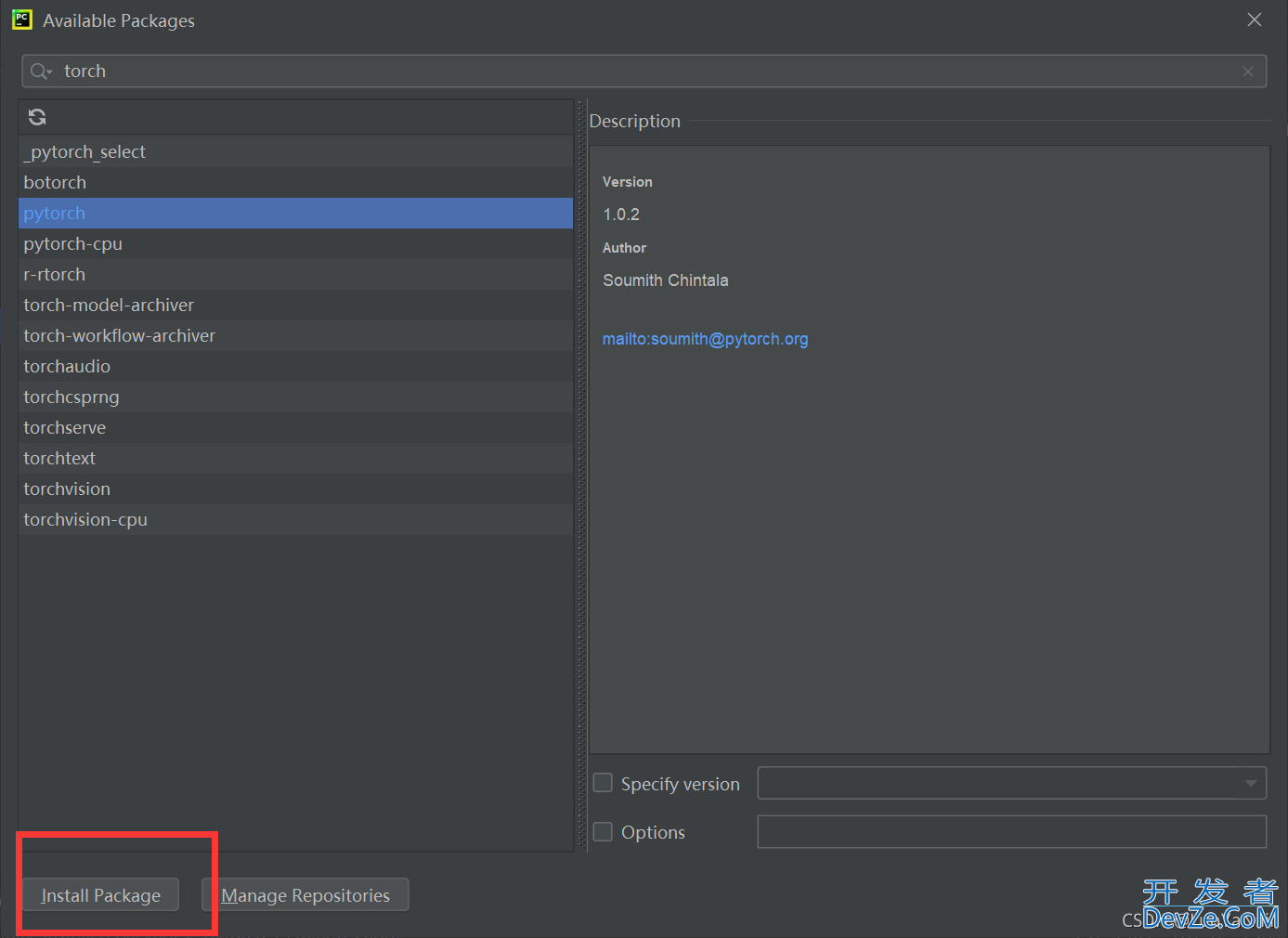Enable the Specify version checkbox

[x=603, y=783]
